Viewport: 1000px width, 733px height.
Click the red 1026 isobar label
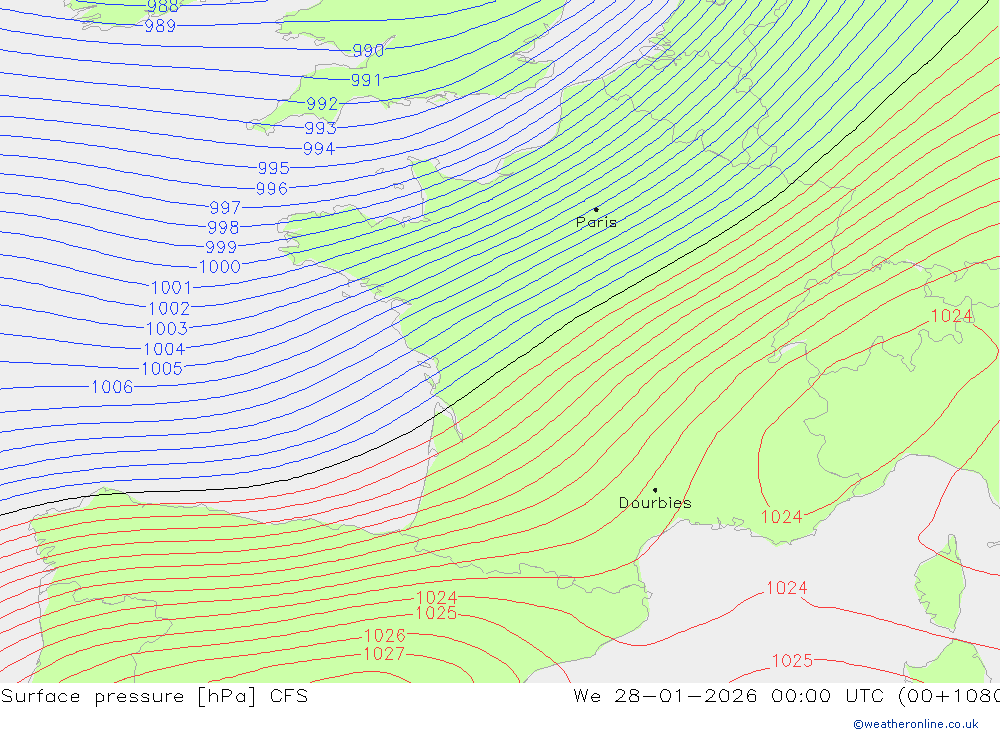pos(385,636)
